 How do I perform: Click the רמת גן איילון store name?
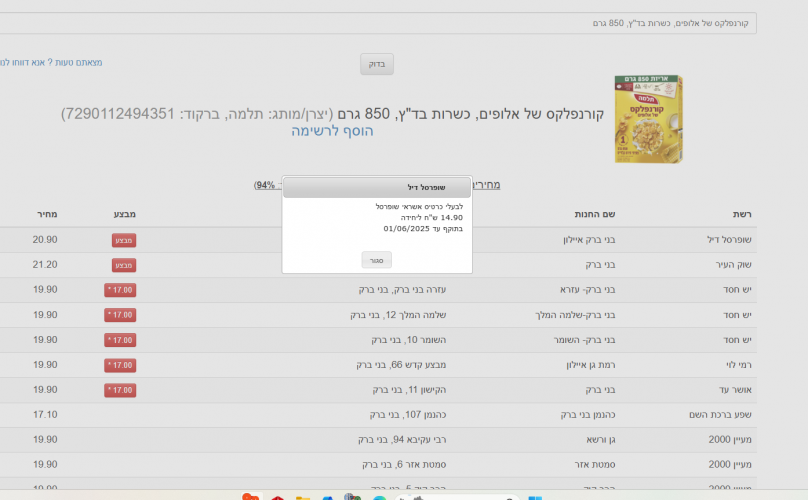pyautogui.click(x=591, y=365)
